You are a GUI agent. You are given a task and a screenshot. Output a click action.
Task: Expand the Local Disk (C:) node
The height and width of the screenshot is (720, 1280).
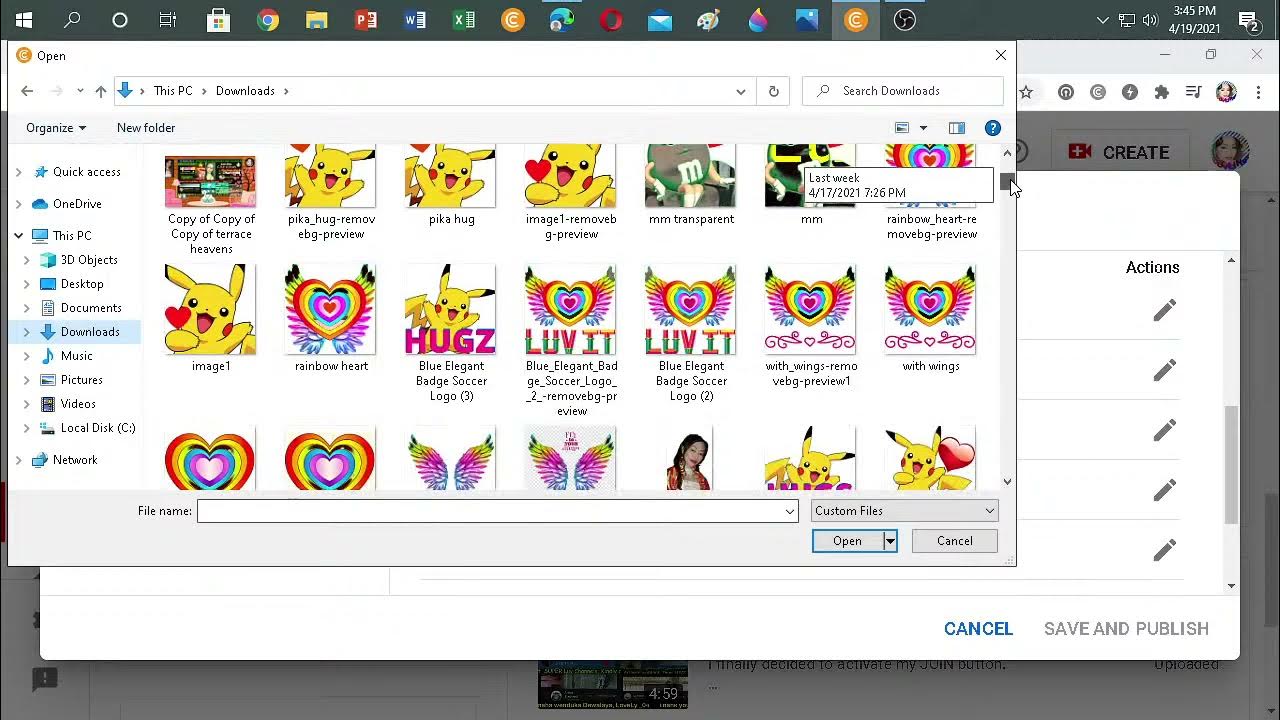click(27, 428)
